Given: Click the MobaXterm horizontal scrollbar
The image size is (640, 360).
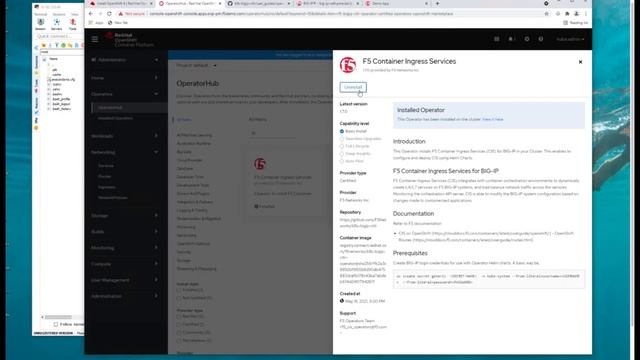Looking at the screenshot, I should point(58,317).
